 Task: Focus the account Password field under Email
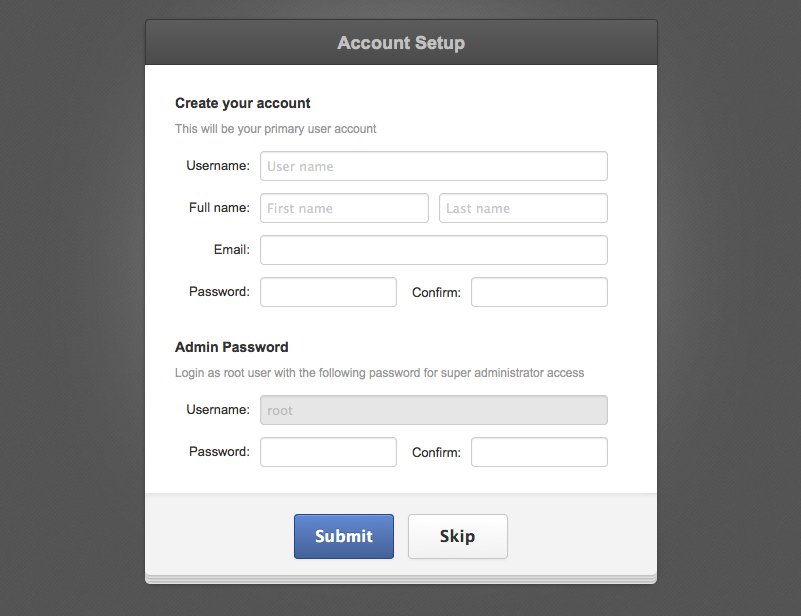[x=328, y=292]
